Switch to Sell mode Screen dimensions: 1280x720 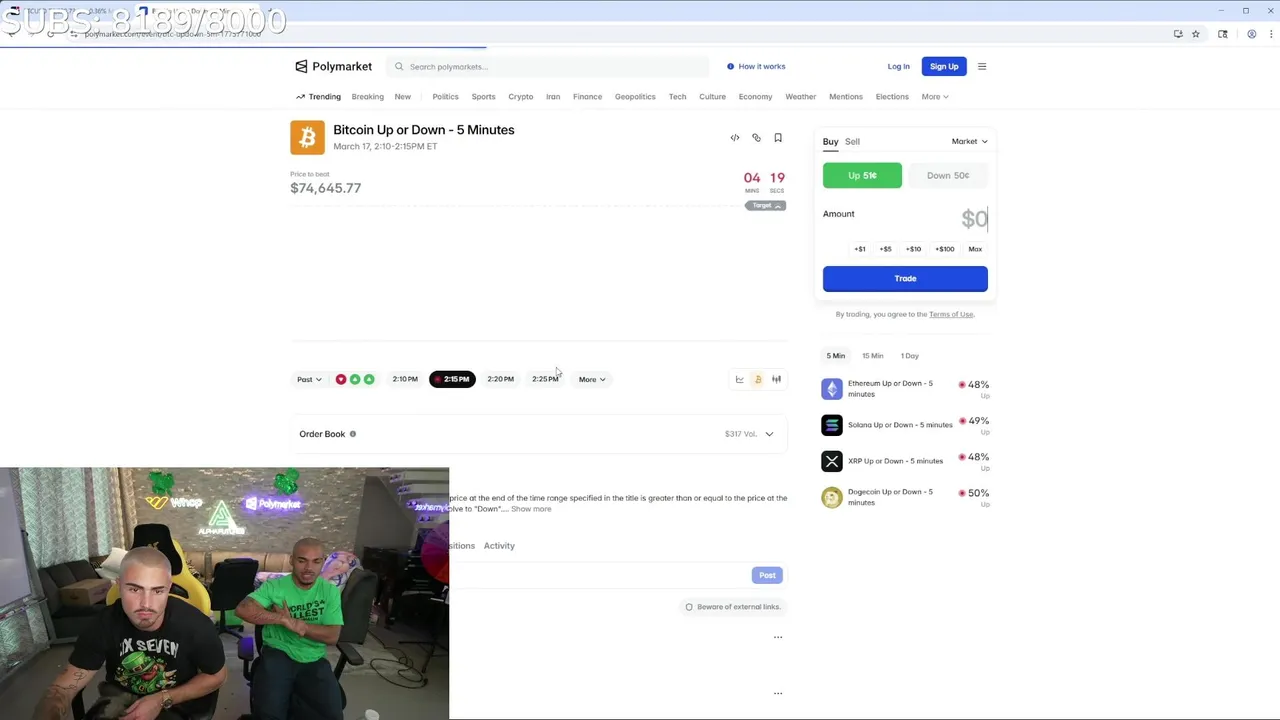pyautogui.click(x=852, y=141)
